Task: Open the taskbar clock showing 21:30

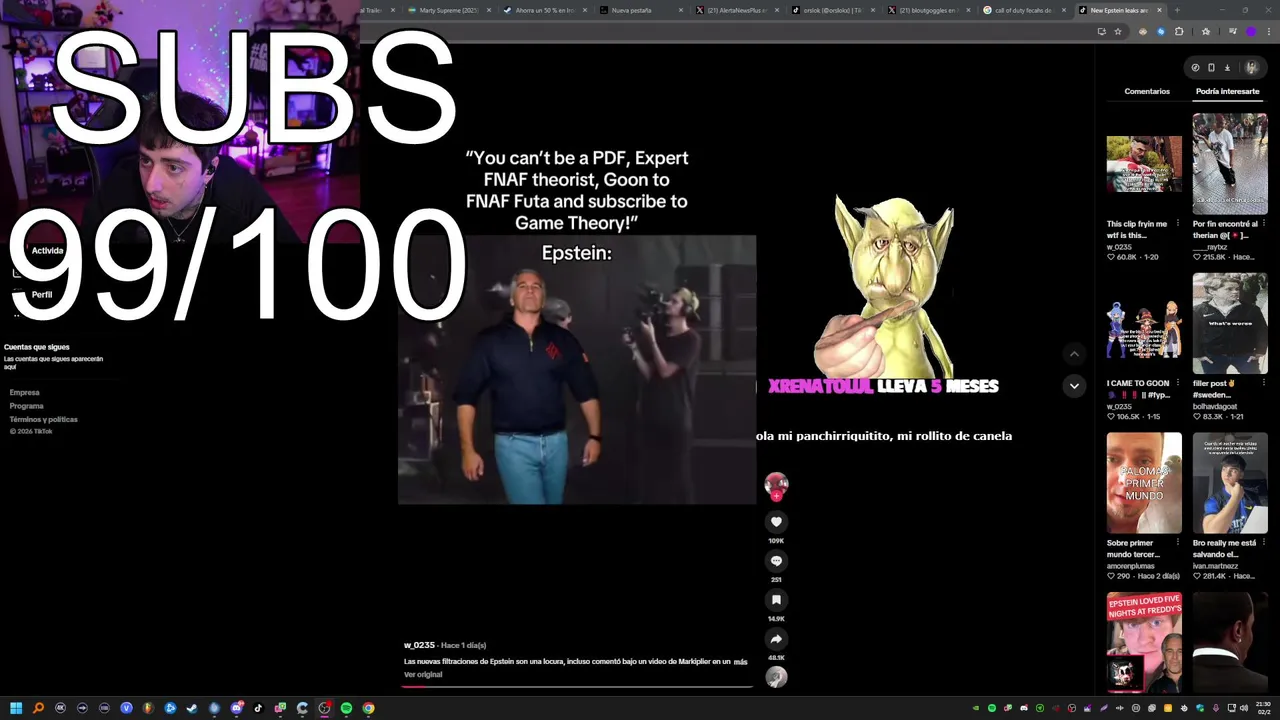Action: pyautogui.click(x=1263, y=708)
